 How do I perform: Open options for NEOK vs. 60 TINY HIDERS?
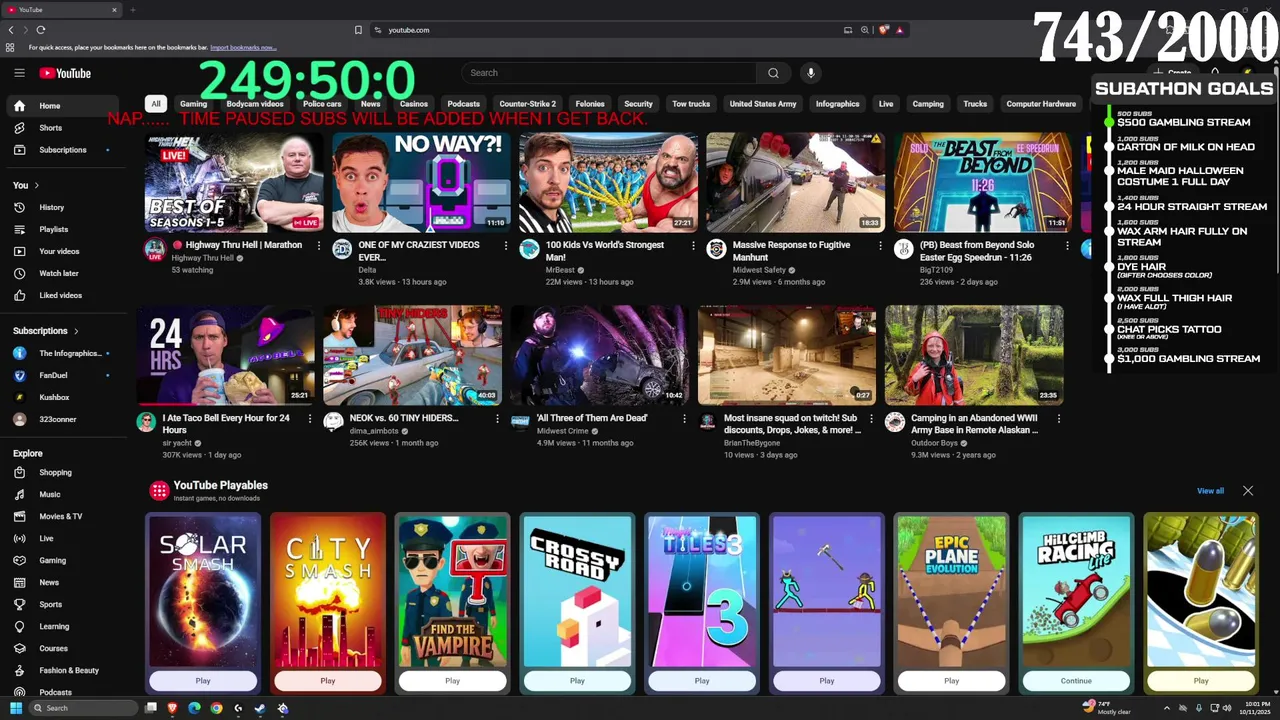(x=497, y=418)
